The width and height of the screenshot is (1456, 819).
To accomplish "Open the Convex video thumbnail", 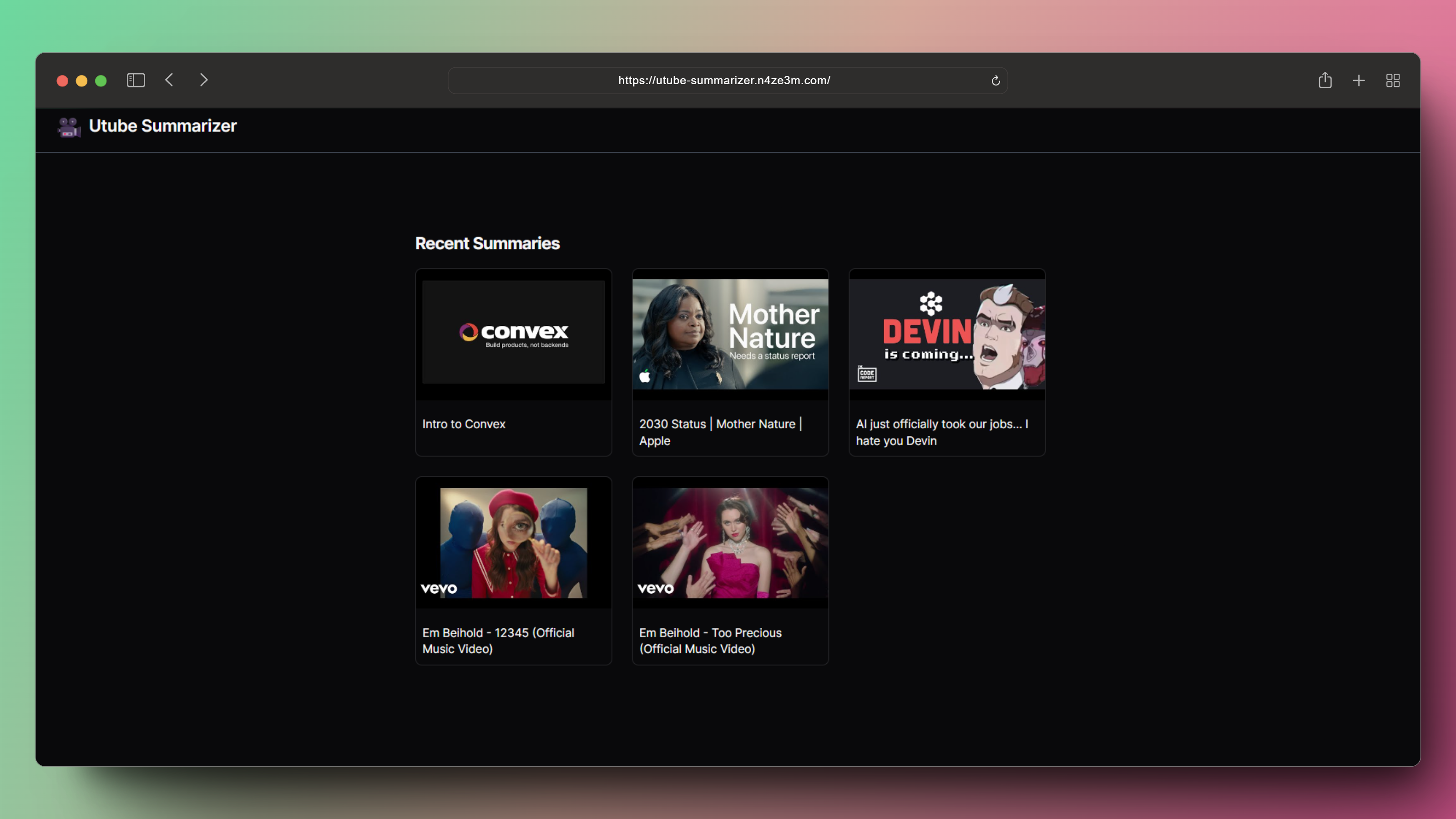I will (513, 333).
